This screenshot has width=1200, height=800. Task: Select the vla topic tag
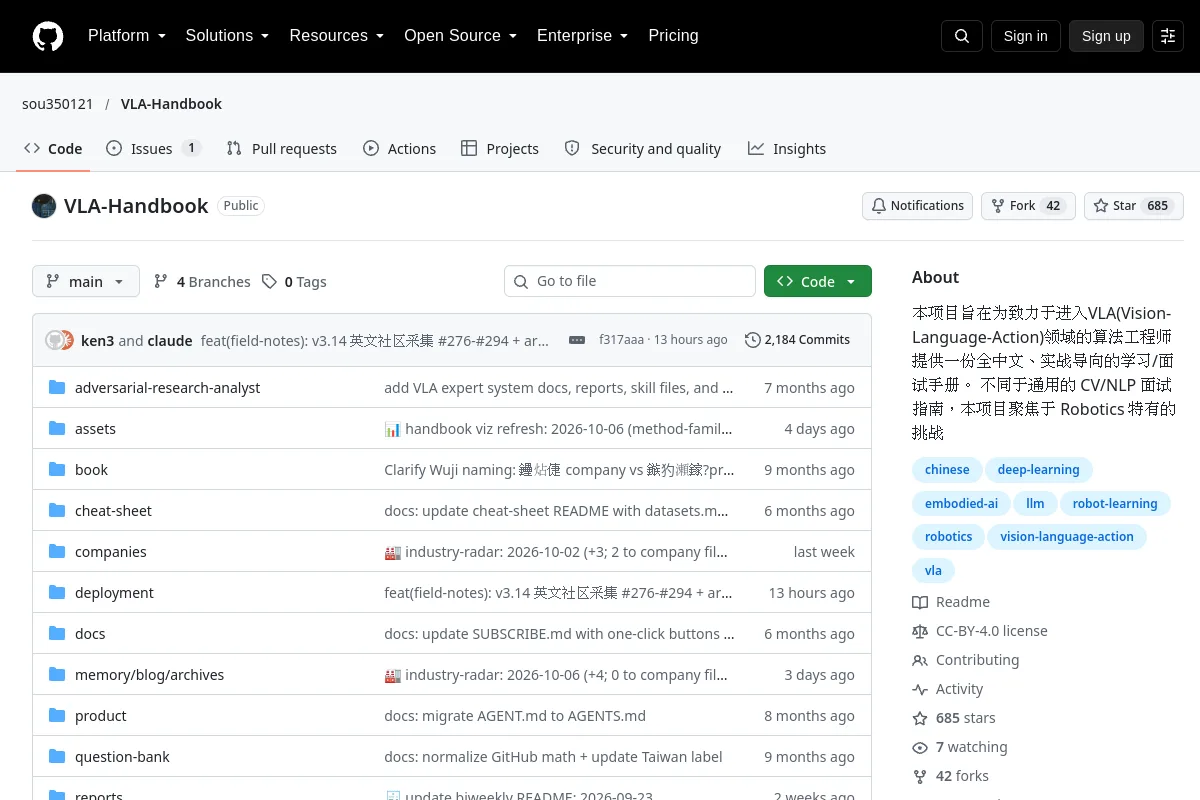[x=933, y=571]
